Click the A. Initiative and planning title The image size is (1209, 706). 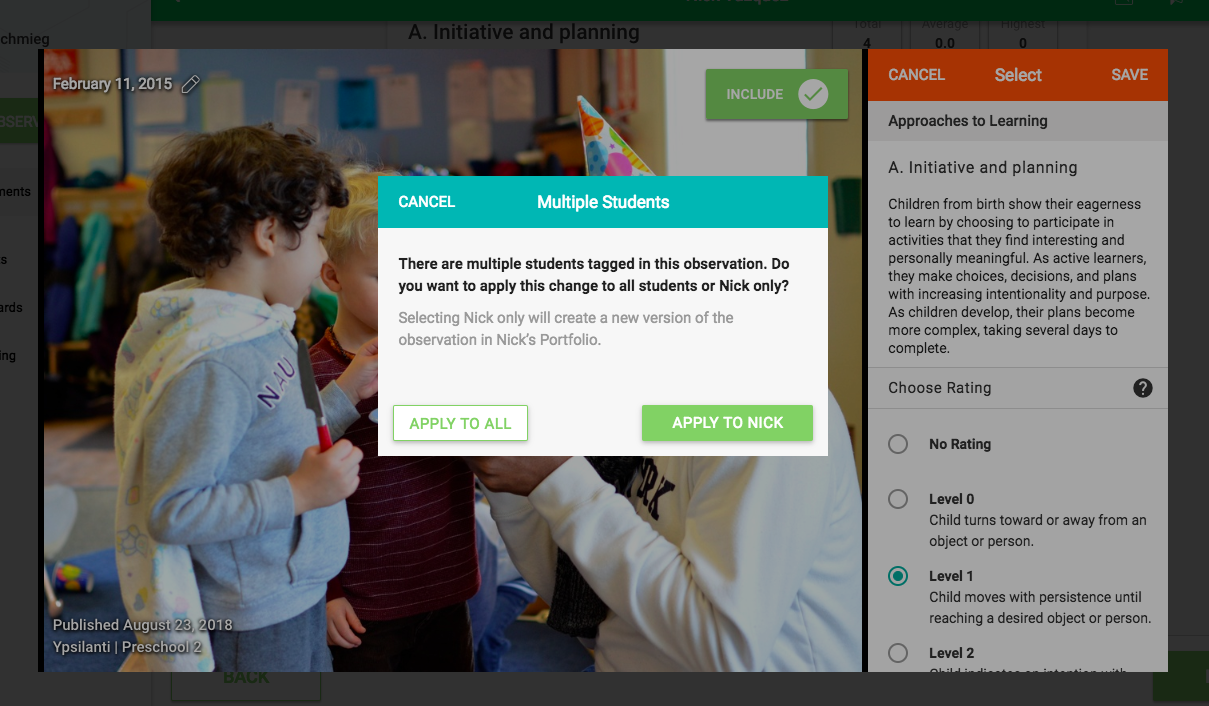pyautogui.click(x=983, y=168)
